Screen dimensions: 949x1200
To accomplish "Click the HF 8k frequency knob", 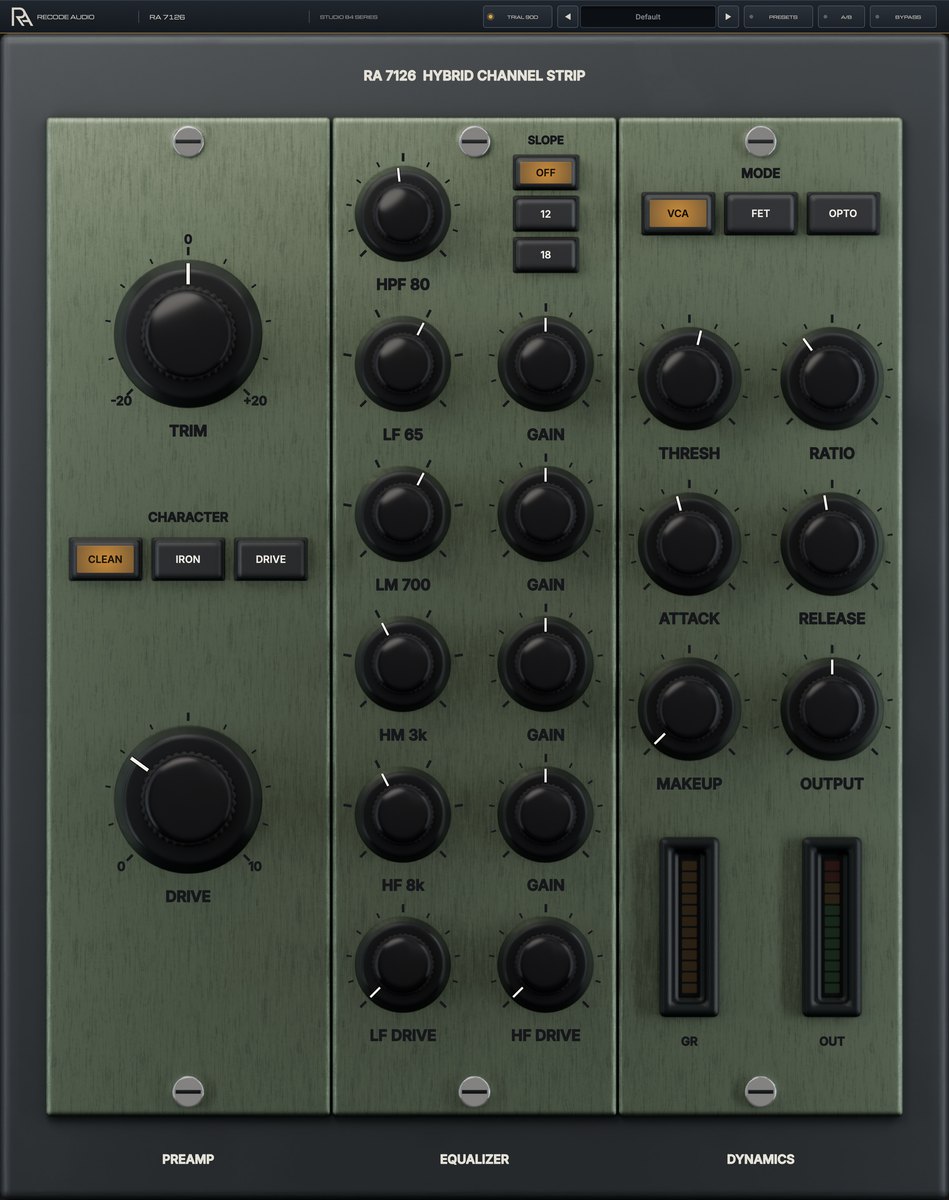I will pyautogui.click(x=403, y=813).
